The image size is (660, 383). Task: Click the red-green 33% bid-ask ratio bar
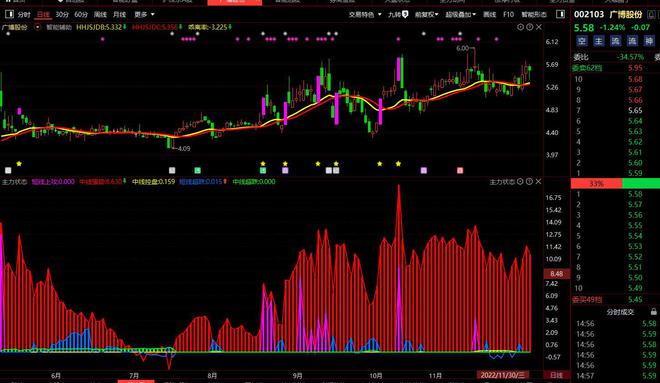(x=615, y=183)
